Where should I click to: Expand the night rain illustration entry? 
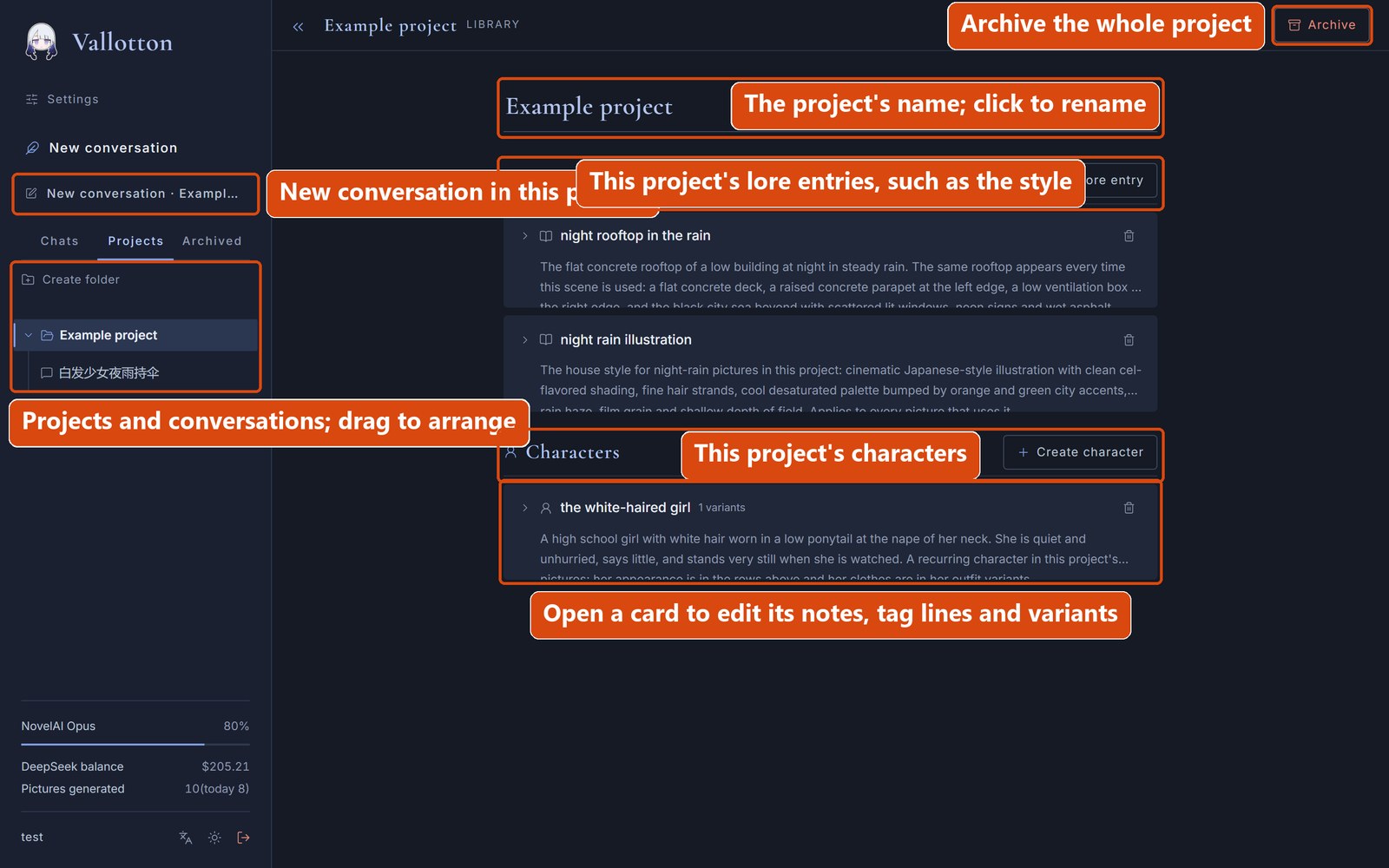(524, 339)
